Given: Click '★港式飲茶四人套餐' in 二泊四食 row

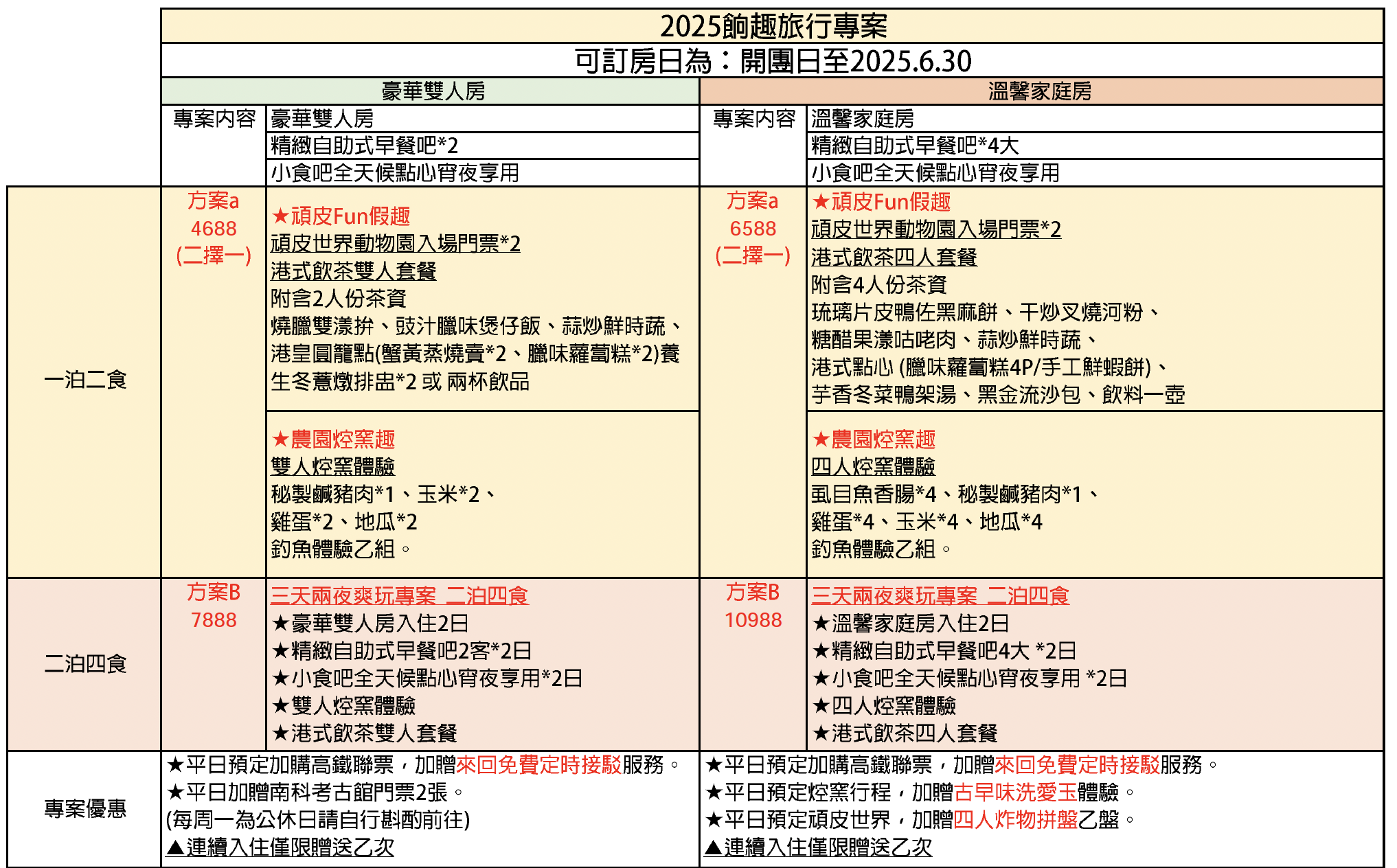Looking at the screenshot, I should [x=905, y=733].
